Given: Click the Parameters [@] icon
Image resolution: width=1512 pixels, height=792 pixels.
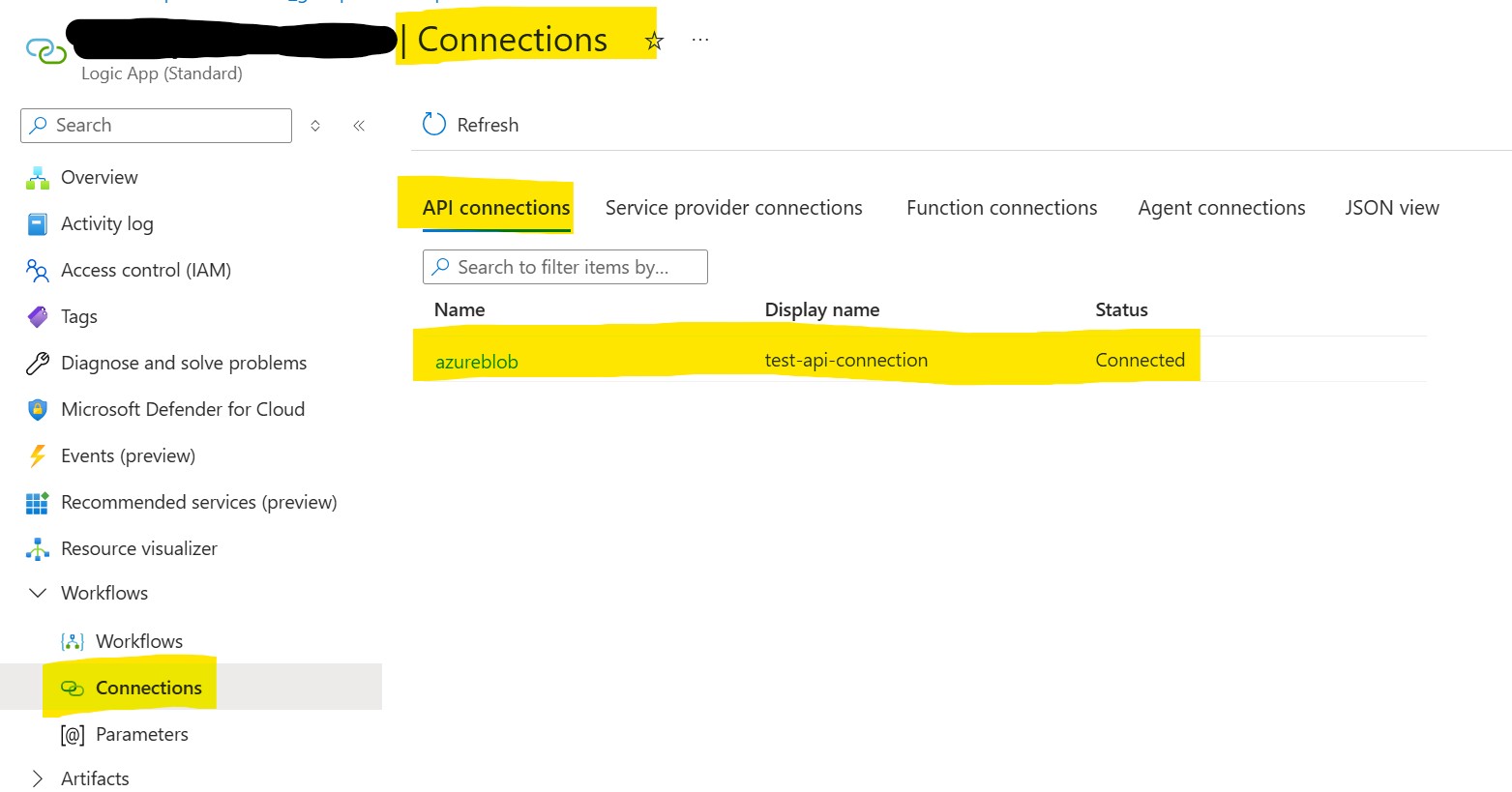Looking at the screenshot, I should [x=73, y=735].
